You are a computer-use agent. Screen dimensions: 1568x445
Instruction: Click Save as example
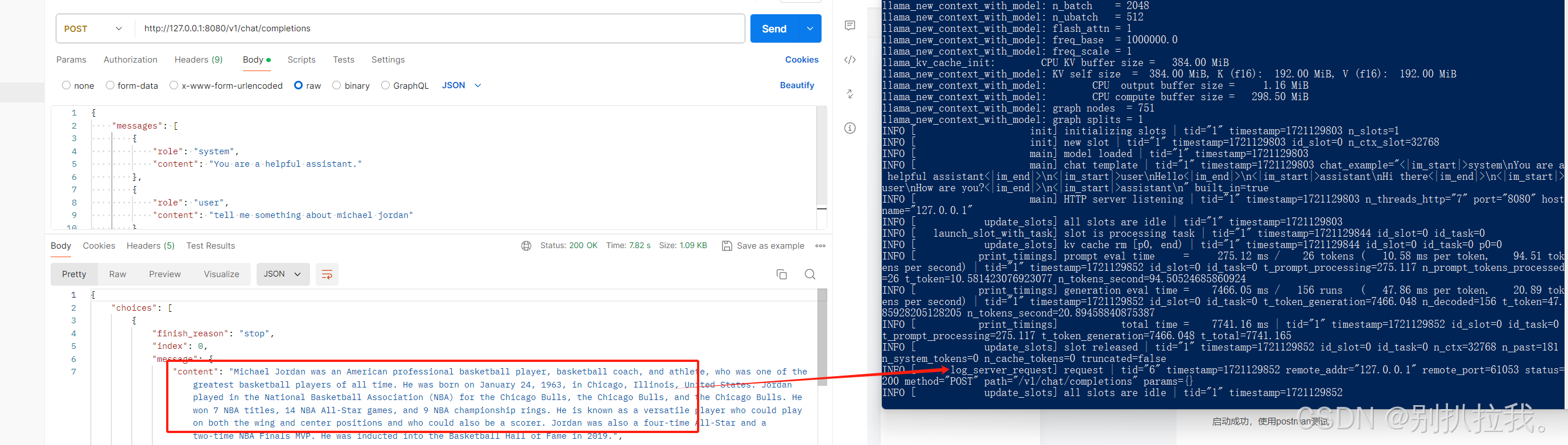(770, 246)
